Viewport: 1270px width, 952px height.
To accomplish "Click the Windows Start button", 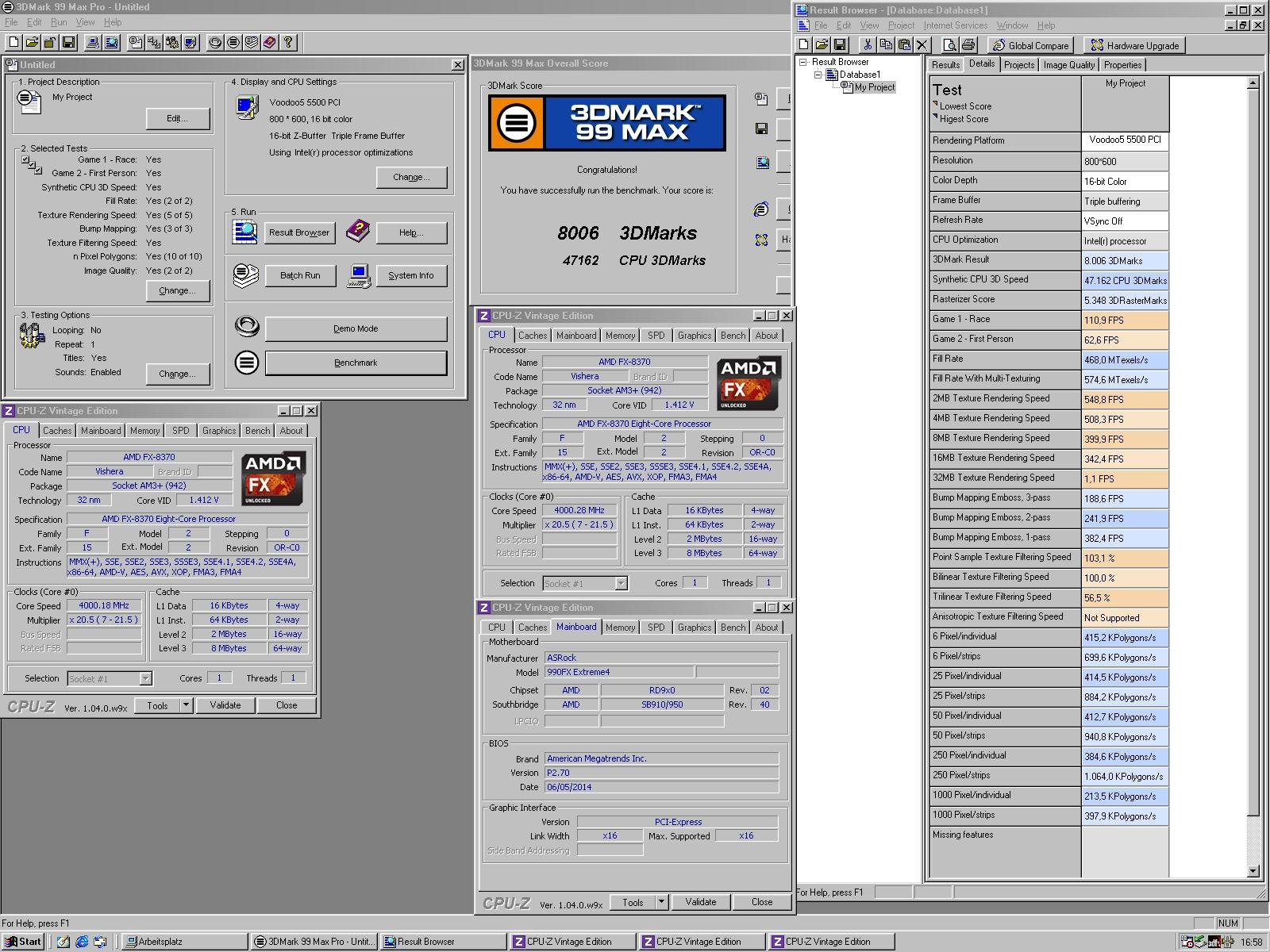I will [x=23, y=942].
